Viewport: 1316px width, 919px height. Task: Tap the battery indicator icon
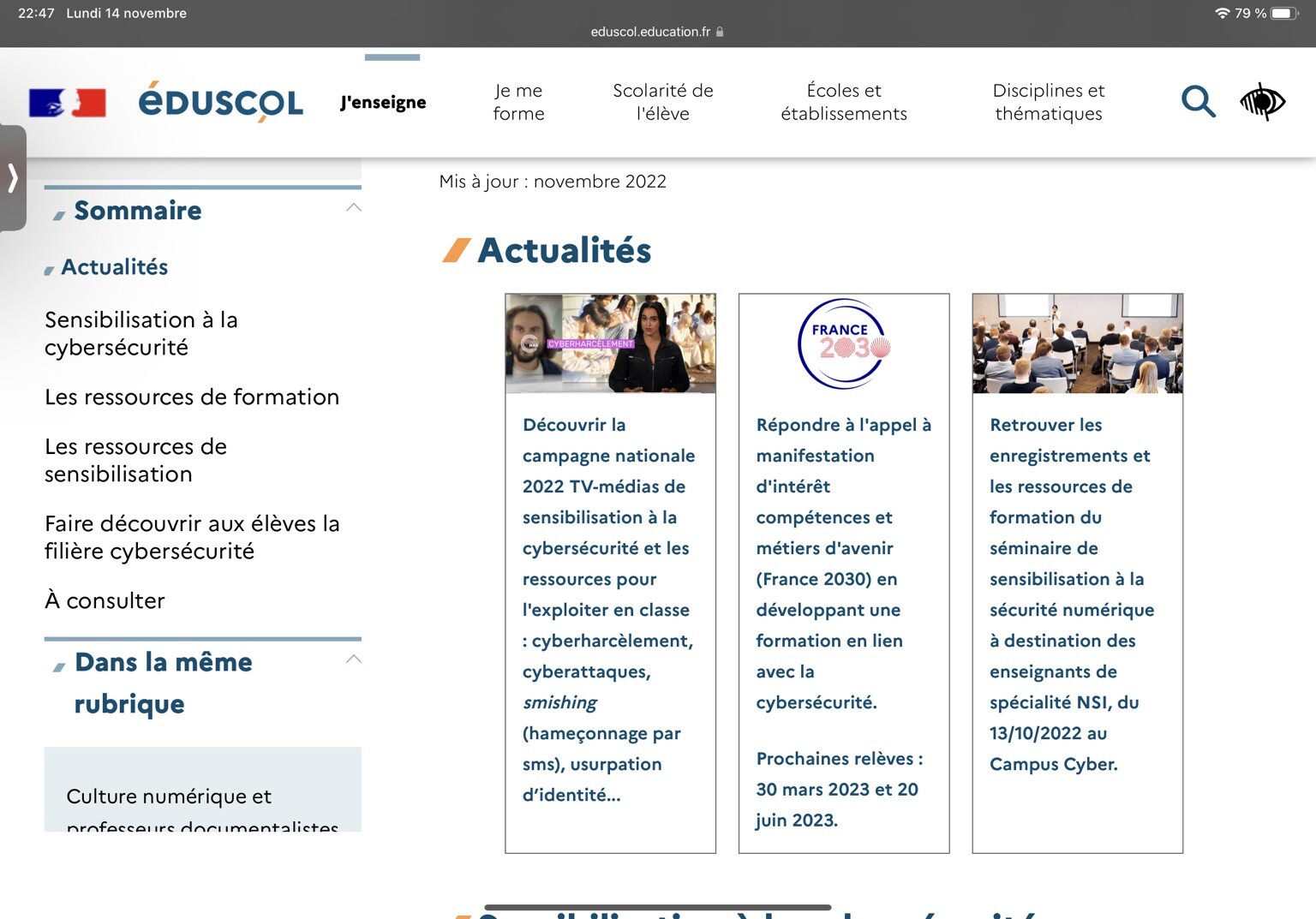(x=1285, y=13)
